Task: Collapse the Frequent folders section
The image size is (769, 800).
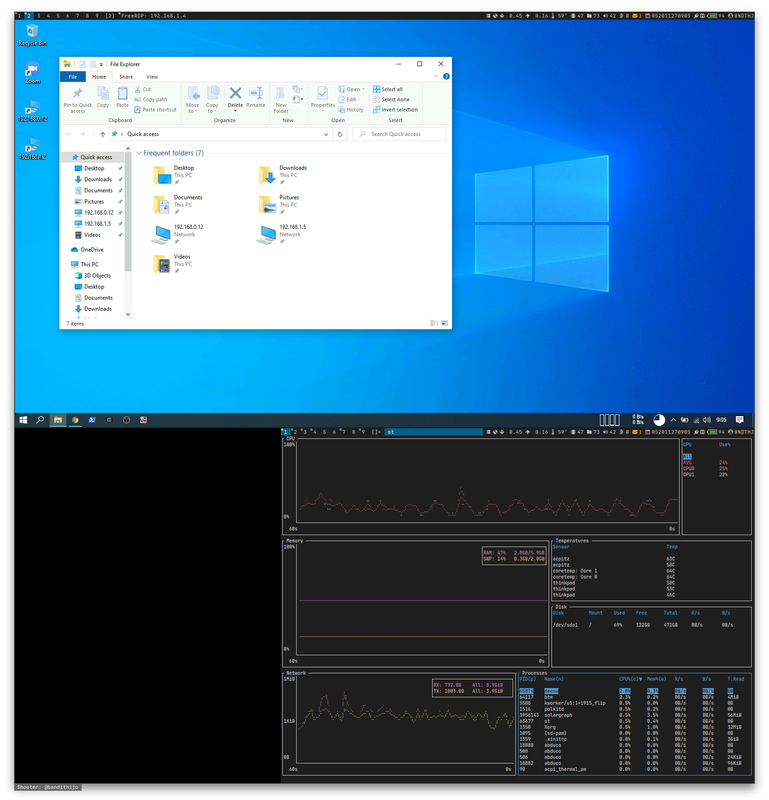Action: [139, 153]
